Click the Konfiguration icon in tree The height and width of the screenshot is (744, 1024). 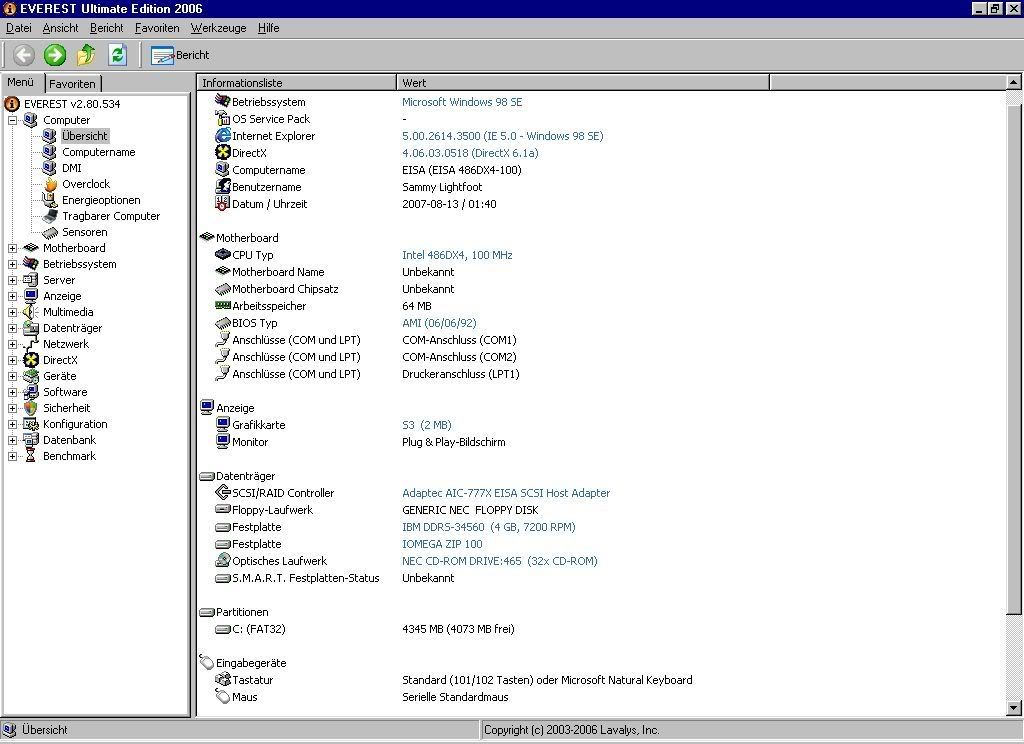click(x=31, y=424)
